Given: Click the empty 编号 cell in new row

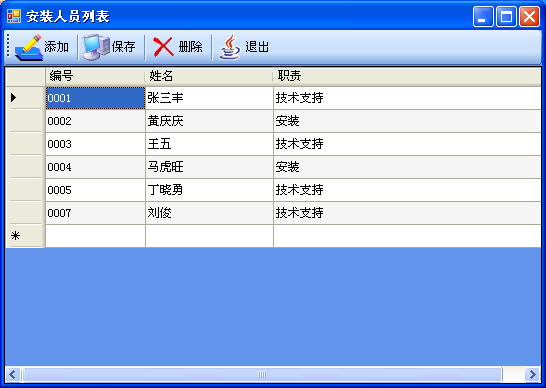Looking at the screenshot, I should (x=95, y=236).
